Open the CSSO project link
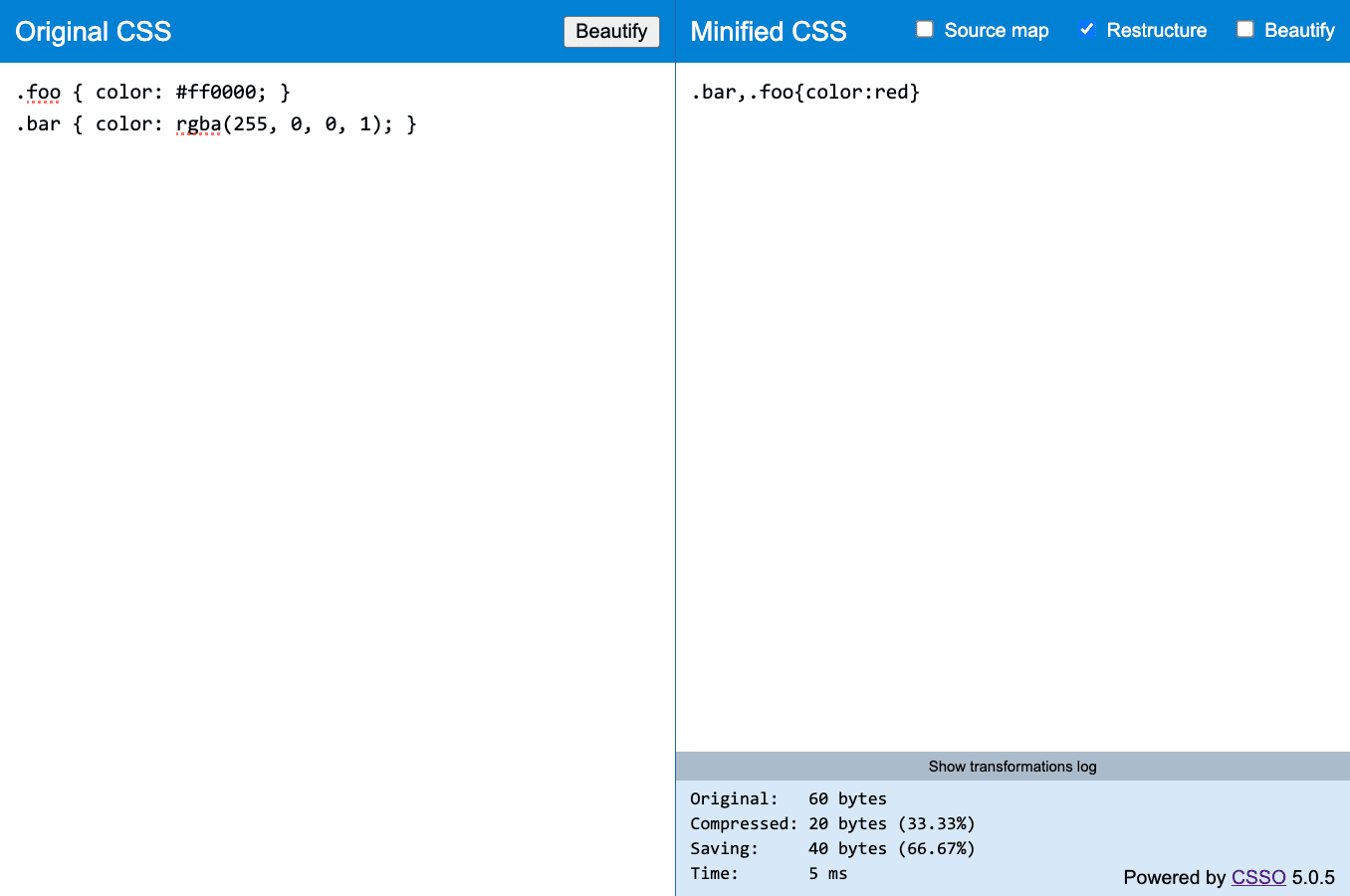Screen dimensions: 1350x896 click(x=1258, y=877)
